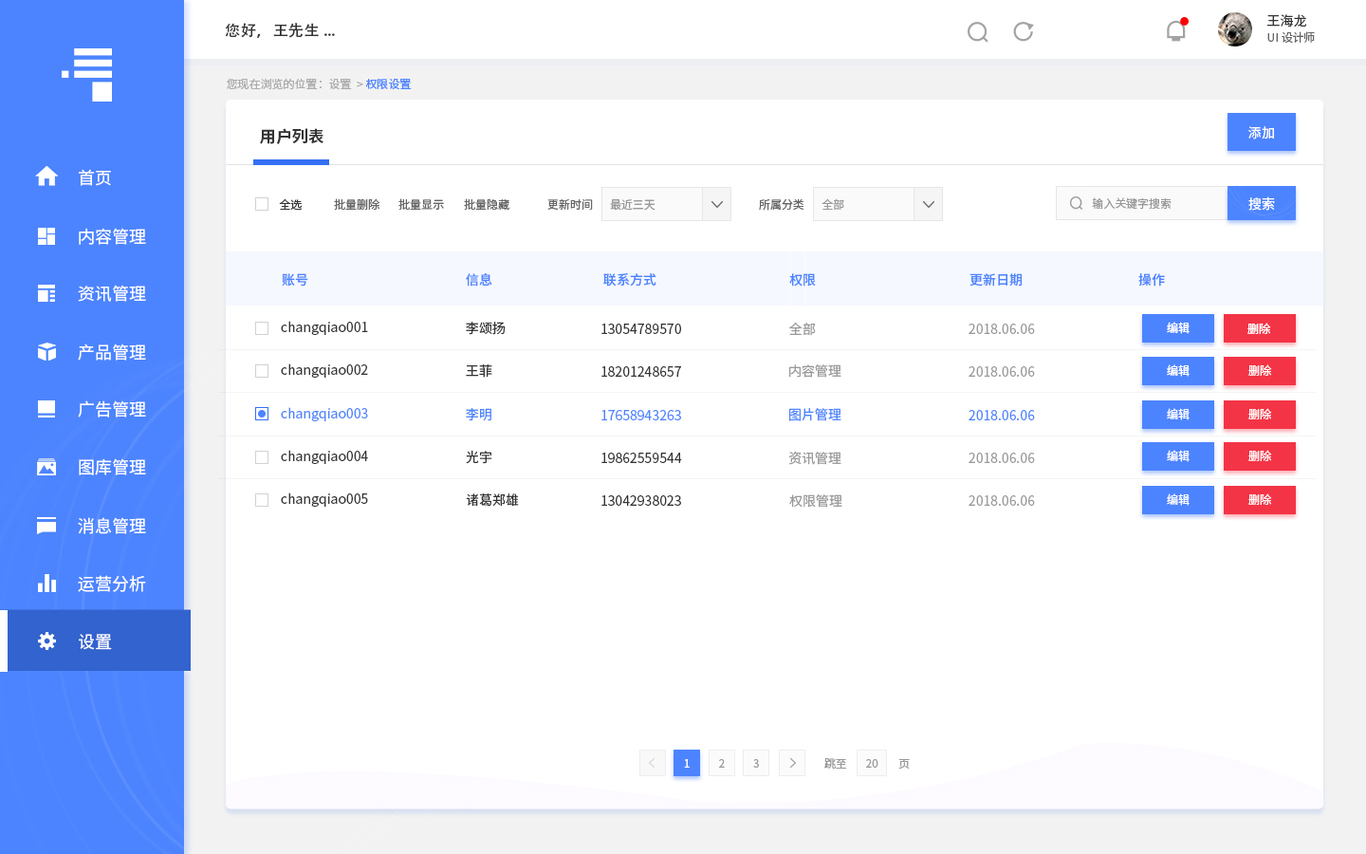Check the changqiao001 row checkbox
1366x854 pixels.
(x=262, y=328)
